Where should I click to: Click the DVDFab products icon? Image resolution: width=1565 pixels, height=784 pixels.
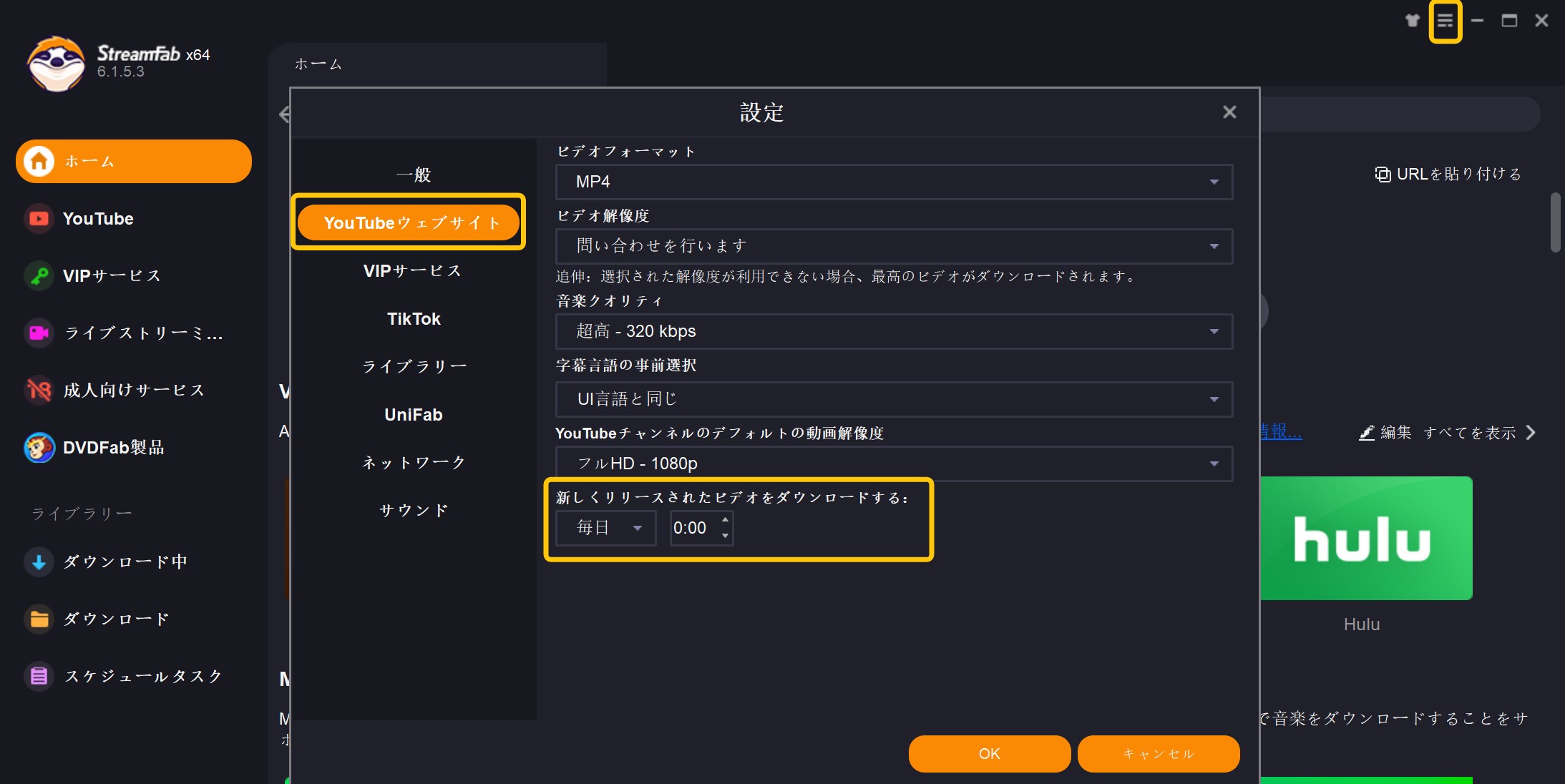39,447
